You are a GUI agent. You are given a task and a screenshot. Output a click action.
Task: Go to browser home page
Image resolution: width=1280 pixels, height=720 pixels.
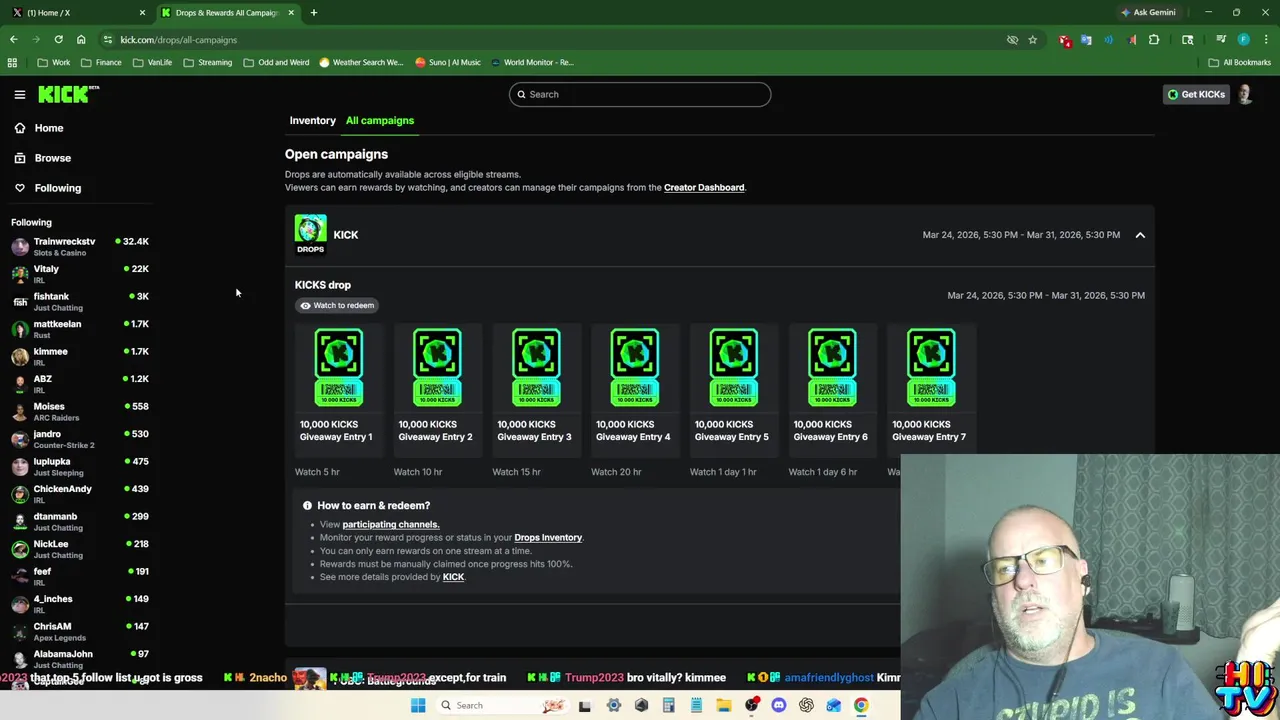[x=81, y=40]
